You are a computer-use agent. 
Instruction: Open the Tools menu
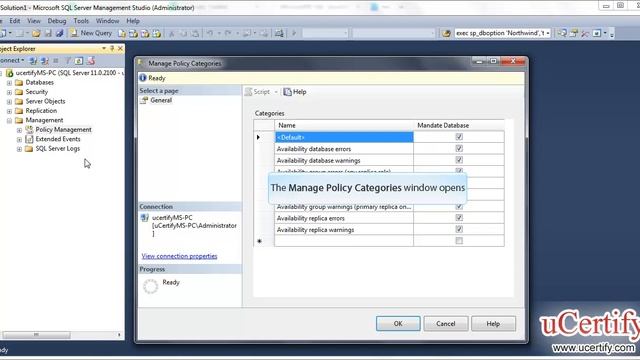(x=81, y=21)
